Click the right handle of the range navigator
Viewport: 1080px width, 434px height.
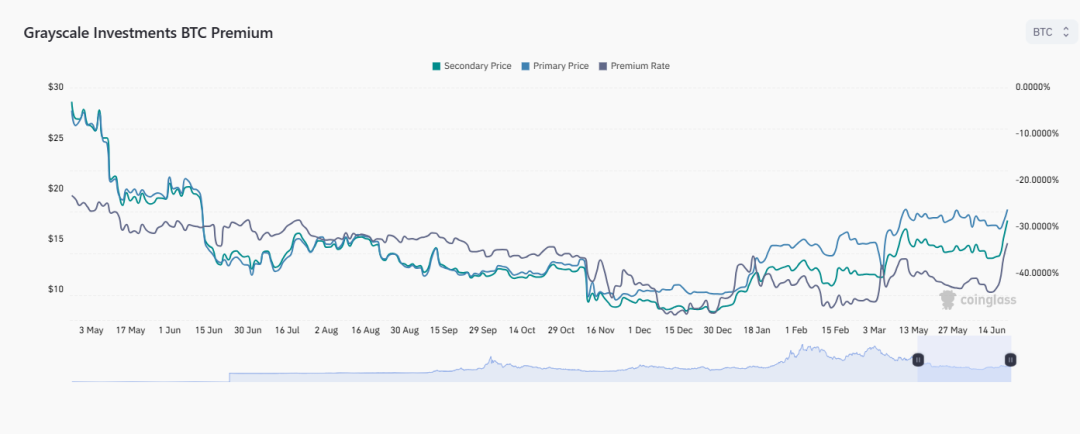pos(1010,359)
